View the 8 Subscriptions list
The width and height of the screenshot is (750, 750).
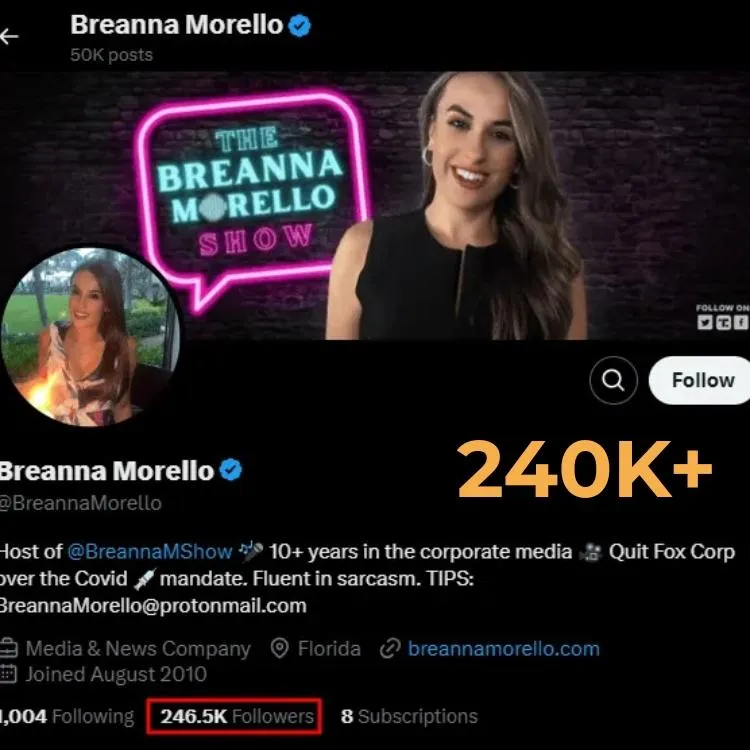point(409,716)
